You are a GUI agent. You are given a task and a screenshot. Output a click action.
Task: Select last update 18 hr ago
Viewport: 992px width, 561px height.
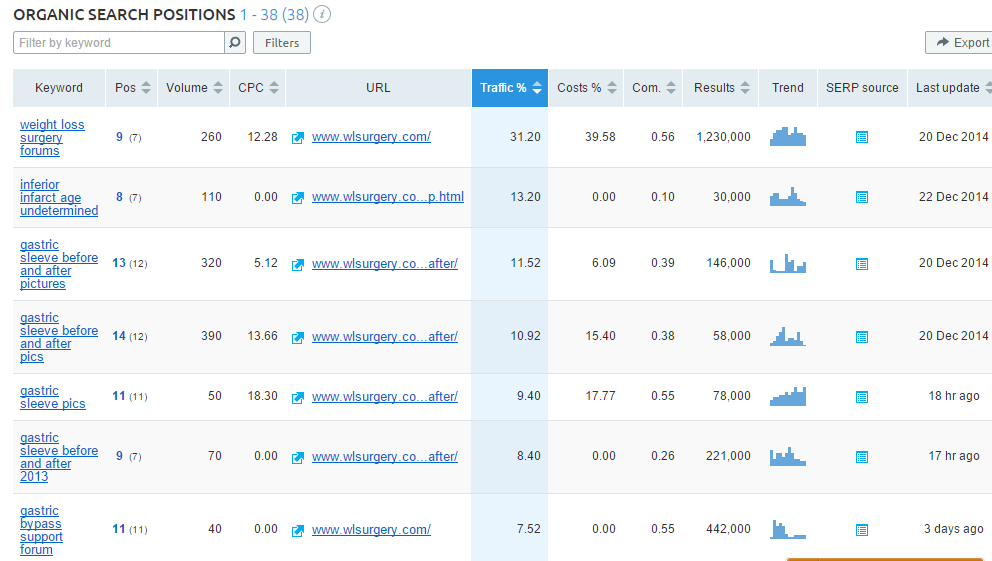953,396
